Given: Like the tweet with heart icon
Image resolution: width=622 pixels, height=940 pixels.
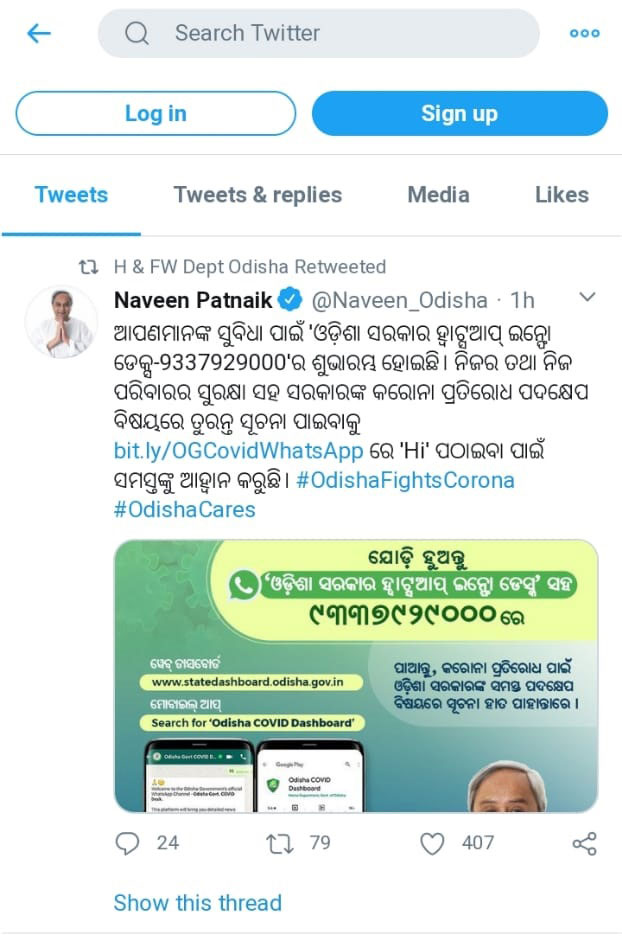Looking at the screenshot, I should pos(432,843).
